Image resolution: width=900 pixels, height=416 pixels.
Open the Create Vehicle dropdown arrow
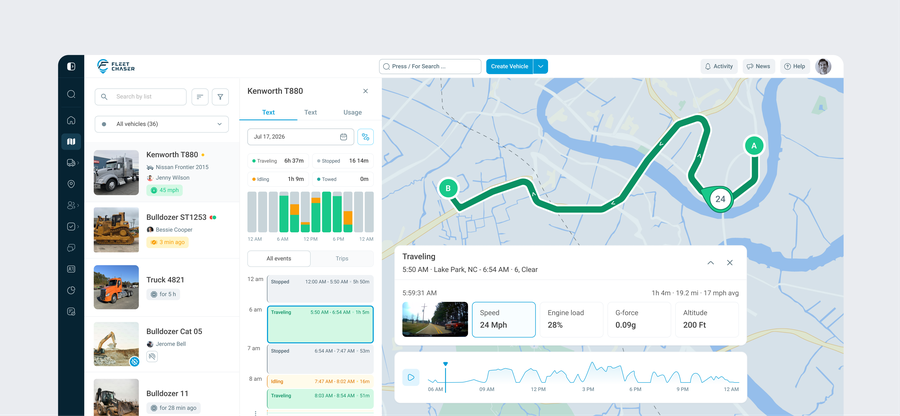point(541,67)
